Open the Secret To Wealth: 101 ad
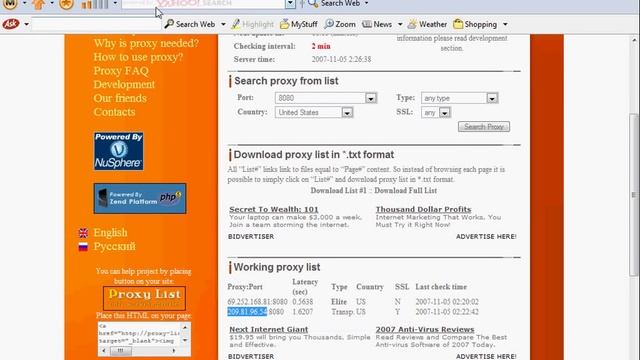The height and width of the screenshot is (360, 640). coord(273,209)
